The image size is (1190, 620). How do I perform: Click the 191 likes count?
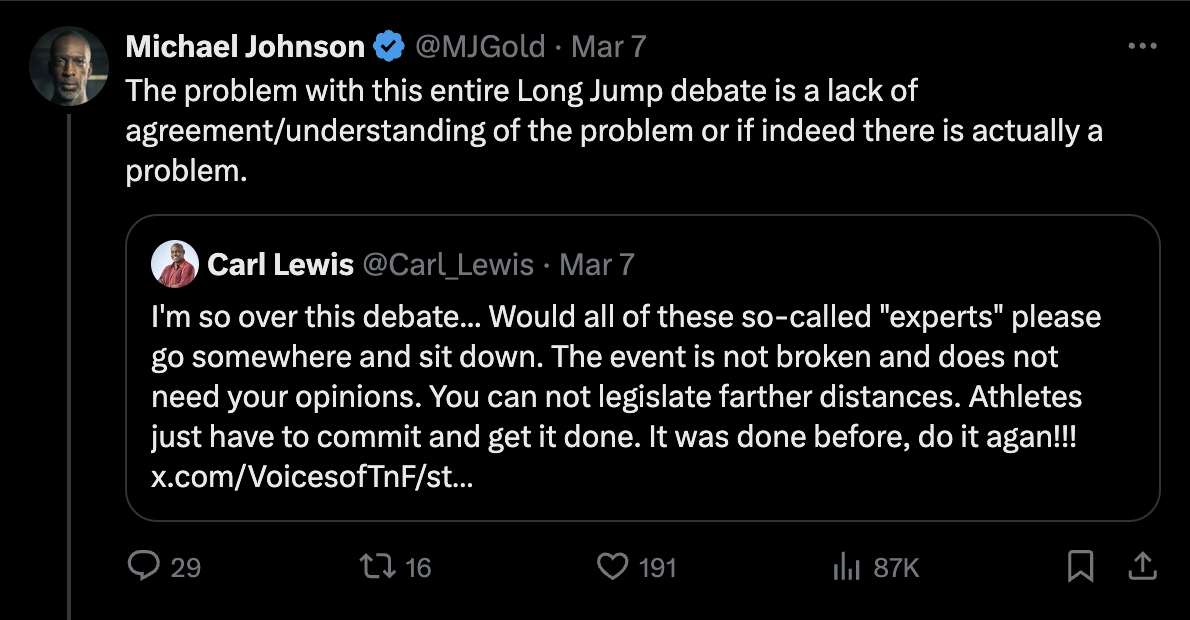coord(657,568)
